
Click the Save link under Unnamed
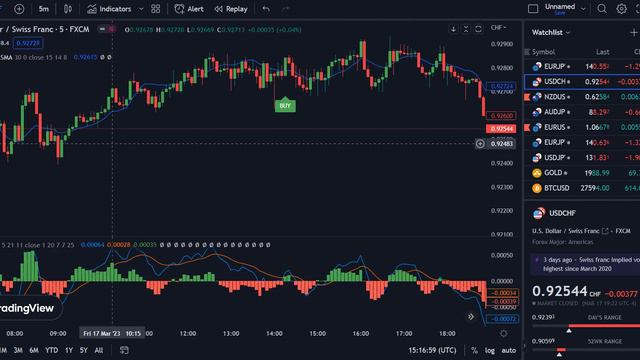560,13
